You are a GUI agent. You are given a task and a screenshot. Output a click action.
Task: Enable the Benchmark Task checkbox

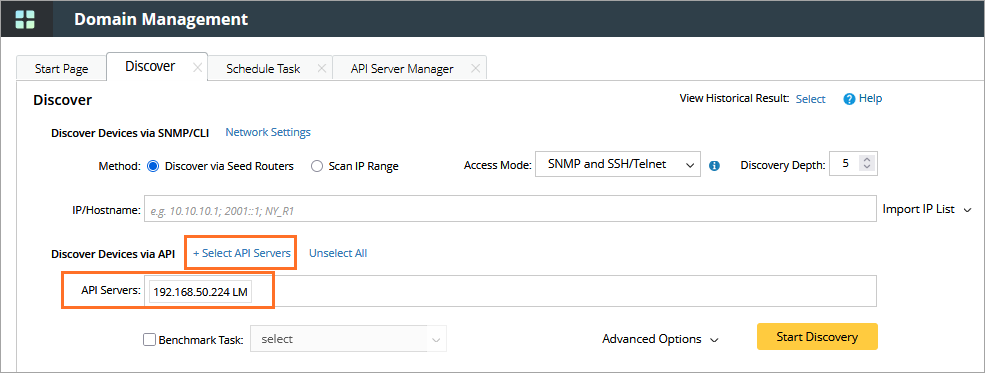coord(150,340)
